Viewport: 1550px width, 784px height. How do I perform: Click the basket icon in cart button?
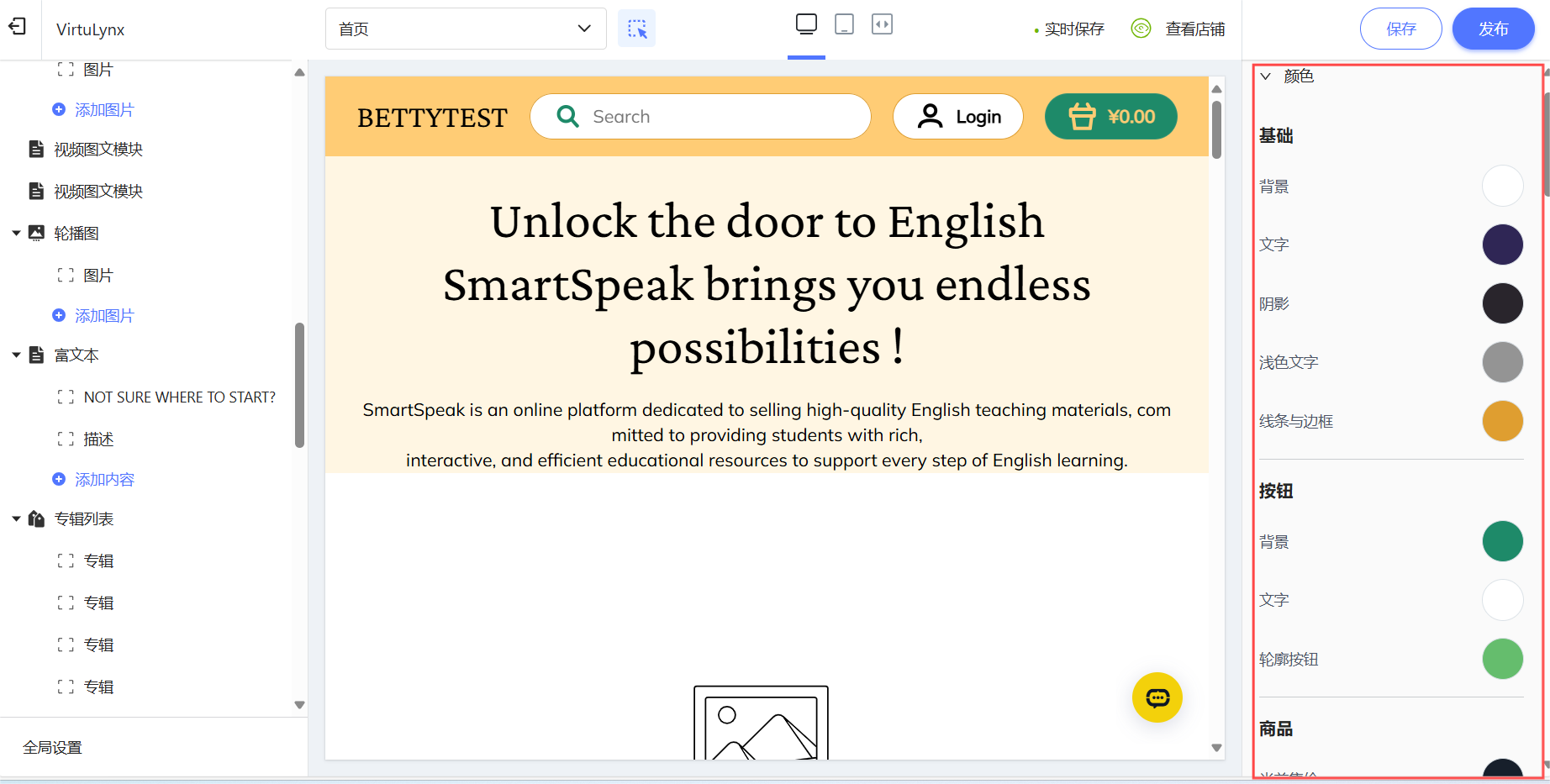pos(1082,116)
